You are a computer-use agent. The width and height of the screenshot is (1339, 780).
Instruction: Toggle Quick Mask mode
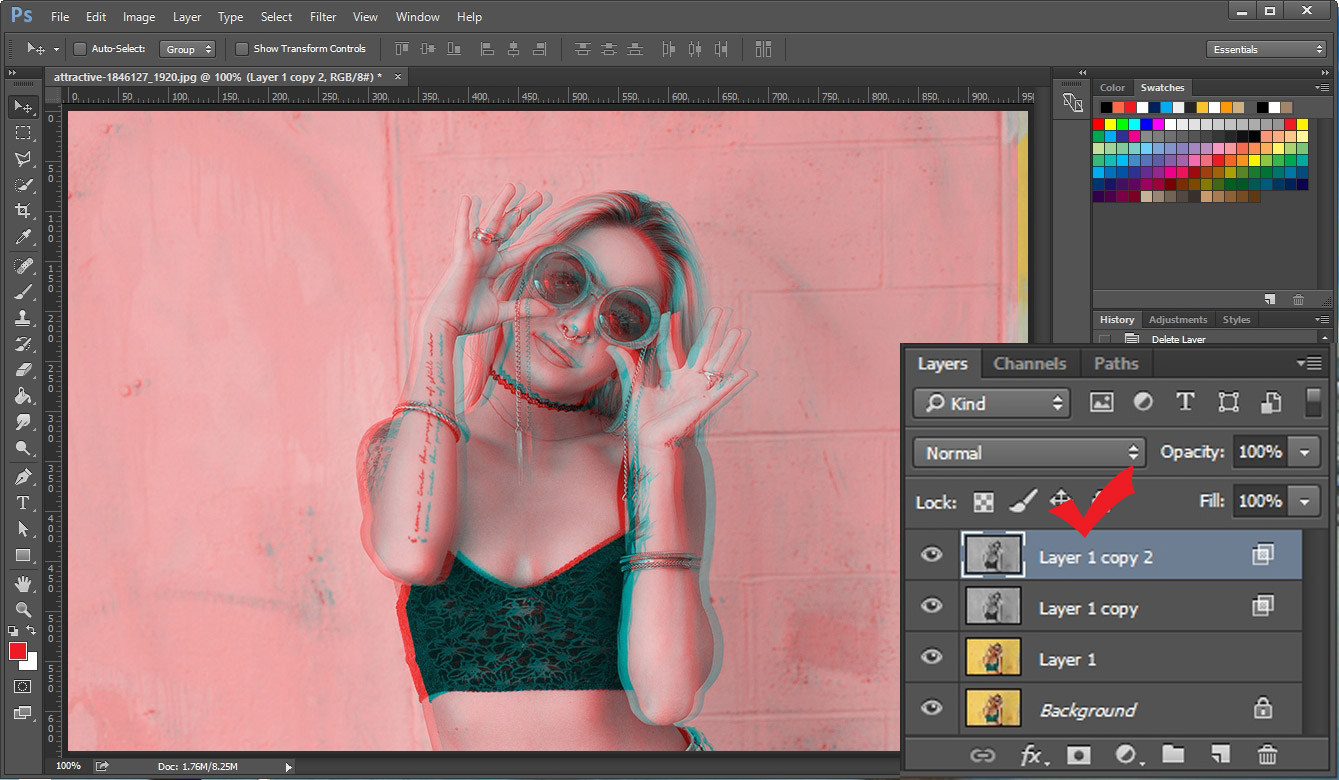(x=23, y=687)
